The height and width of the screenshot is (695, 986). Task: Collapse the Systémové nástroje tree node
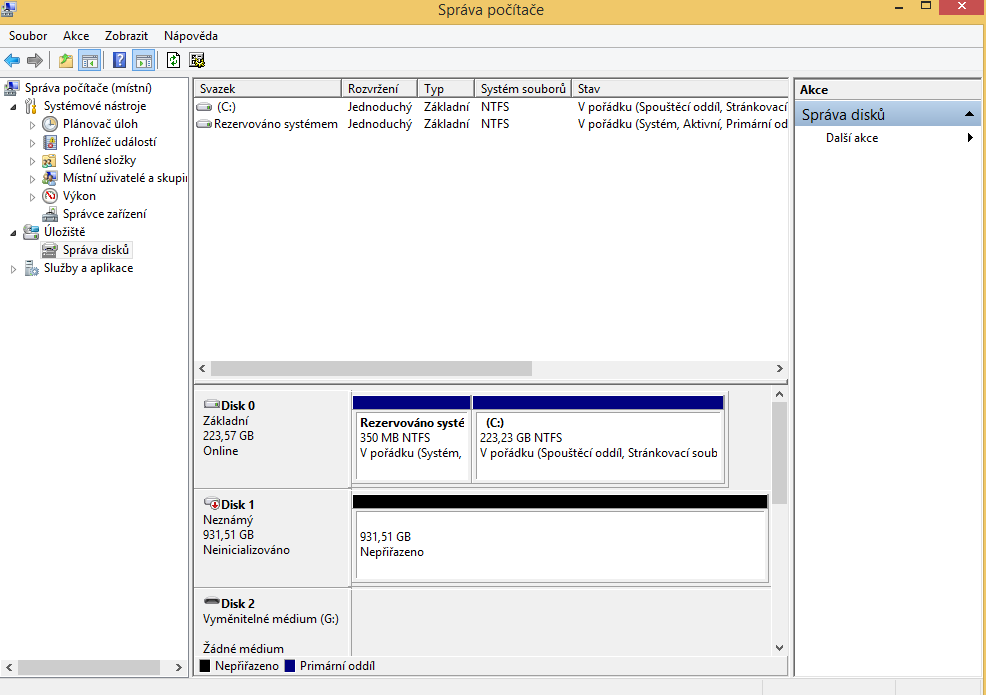13,107
